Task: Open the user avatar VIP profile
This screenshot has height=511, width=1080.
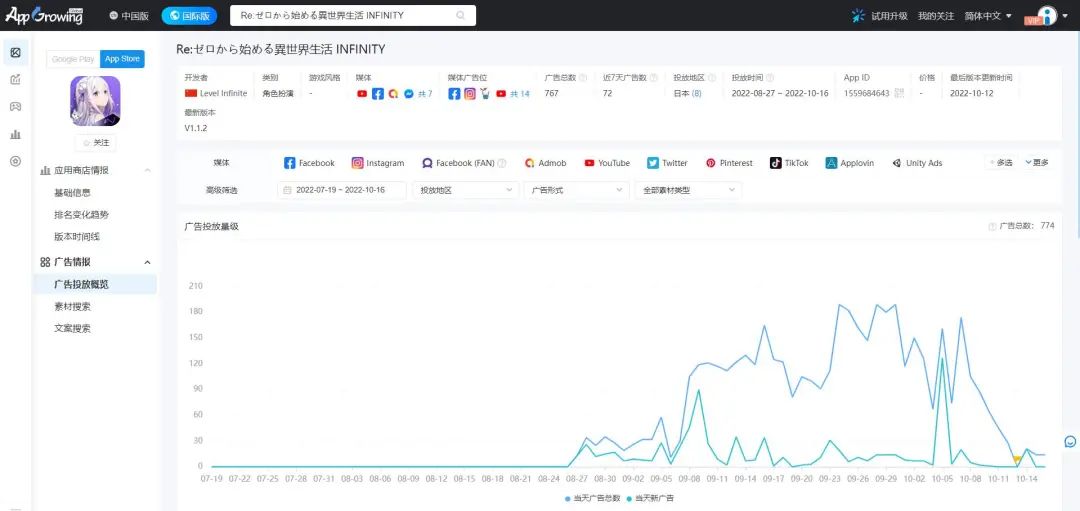Action: 1047,15
